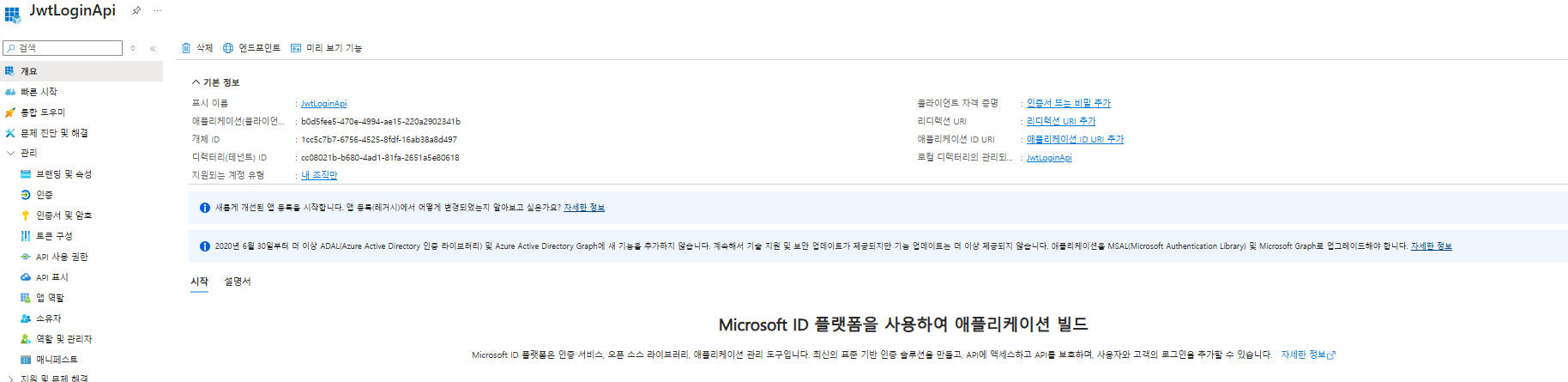Click the pin icon beside JwtLoginApi title

pyautogui.click(x=136, y=11)
